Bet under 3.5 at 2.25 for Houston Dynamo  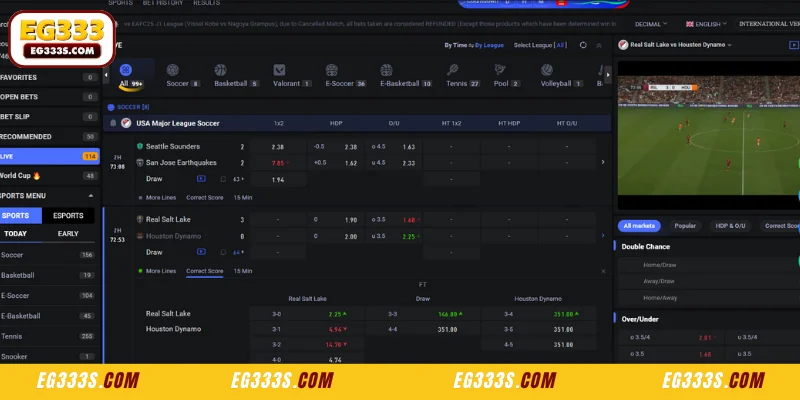point(394,236)
